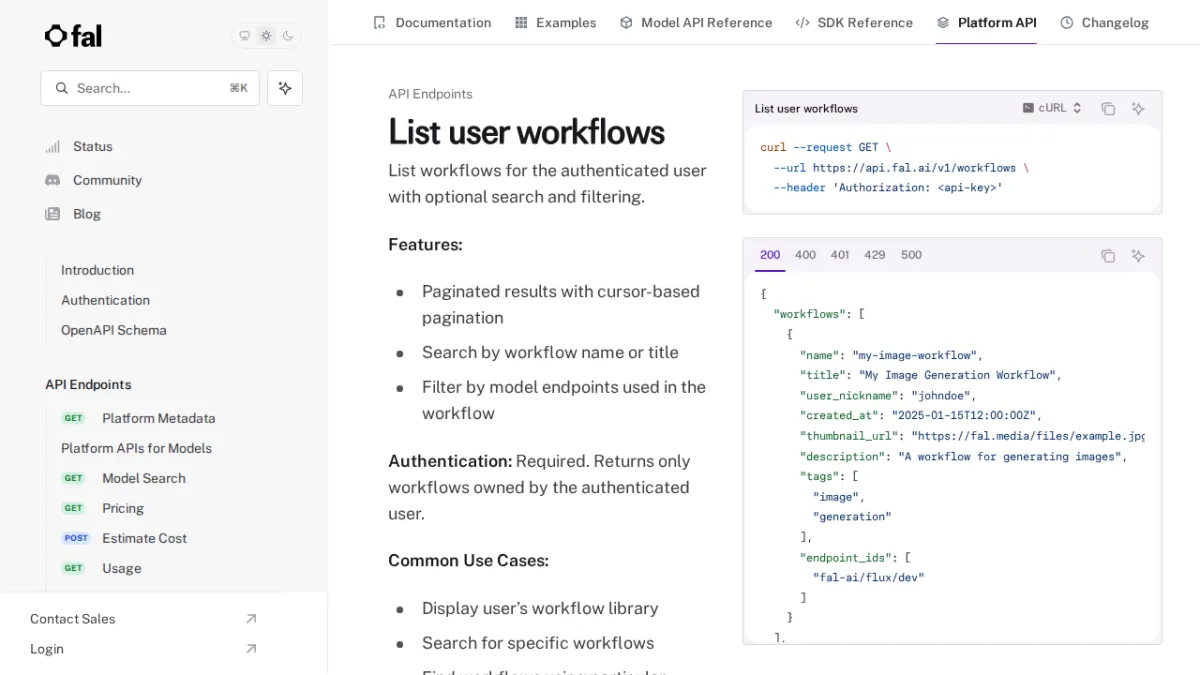Click the Blog newspaper icon
This screenshot has height=675, width=1200.
click(x=53, y=214)
